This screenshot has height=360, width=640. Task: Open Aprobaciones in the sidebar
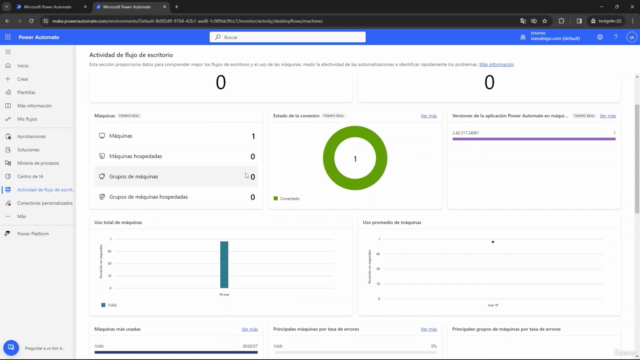31,136
